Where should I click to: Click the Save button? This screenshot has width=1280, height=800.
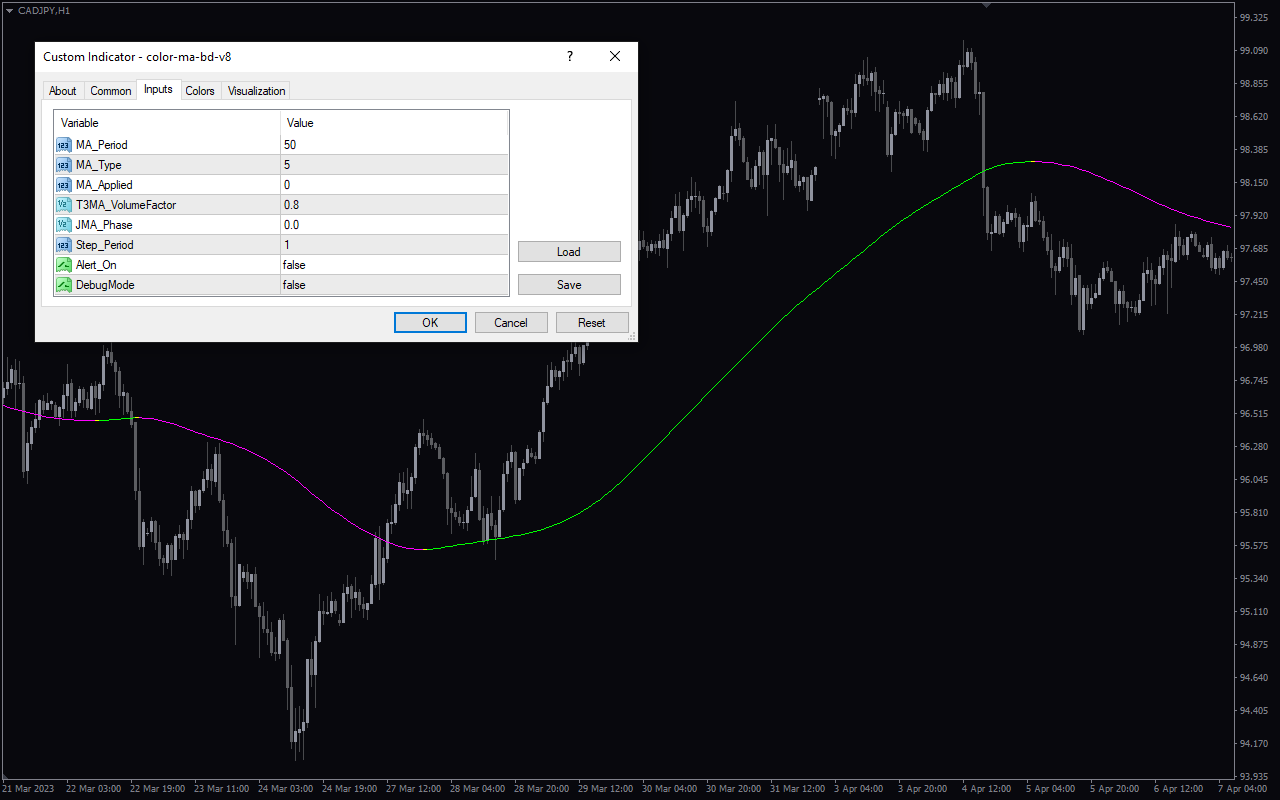569,285
